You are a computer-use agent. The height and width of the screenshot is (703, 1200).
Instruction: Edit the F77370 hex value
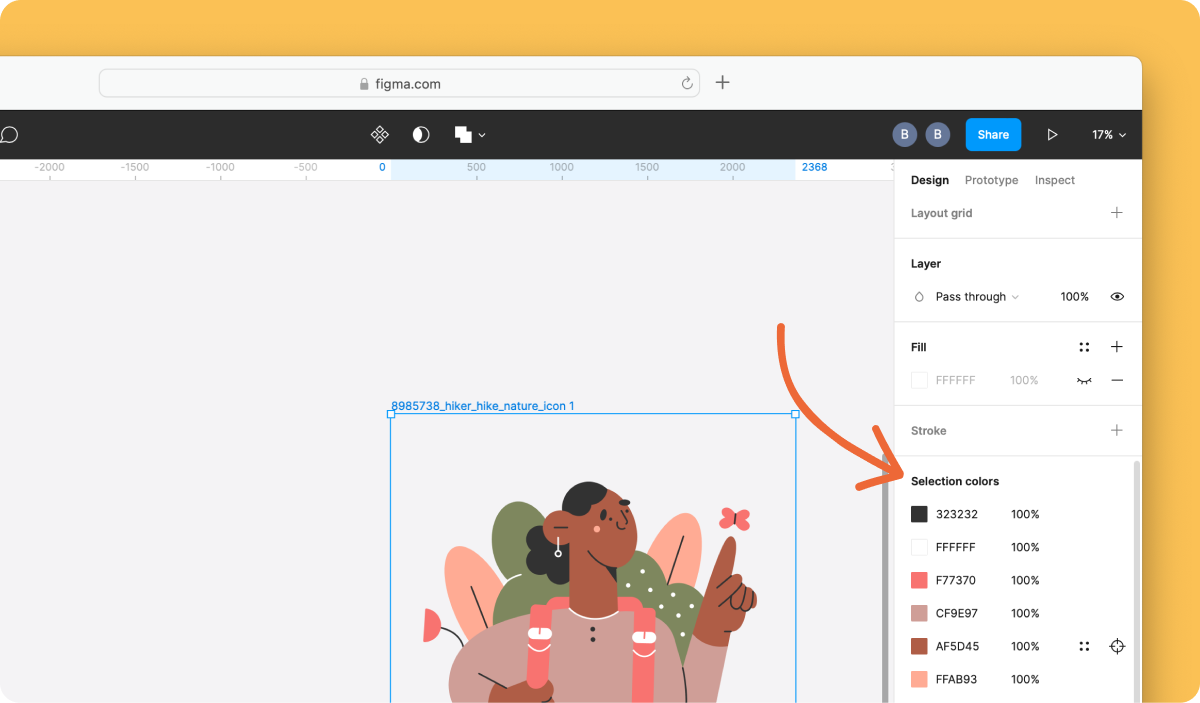click(956, 580)
